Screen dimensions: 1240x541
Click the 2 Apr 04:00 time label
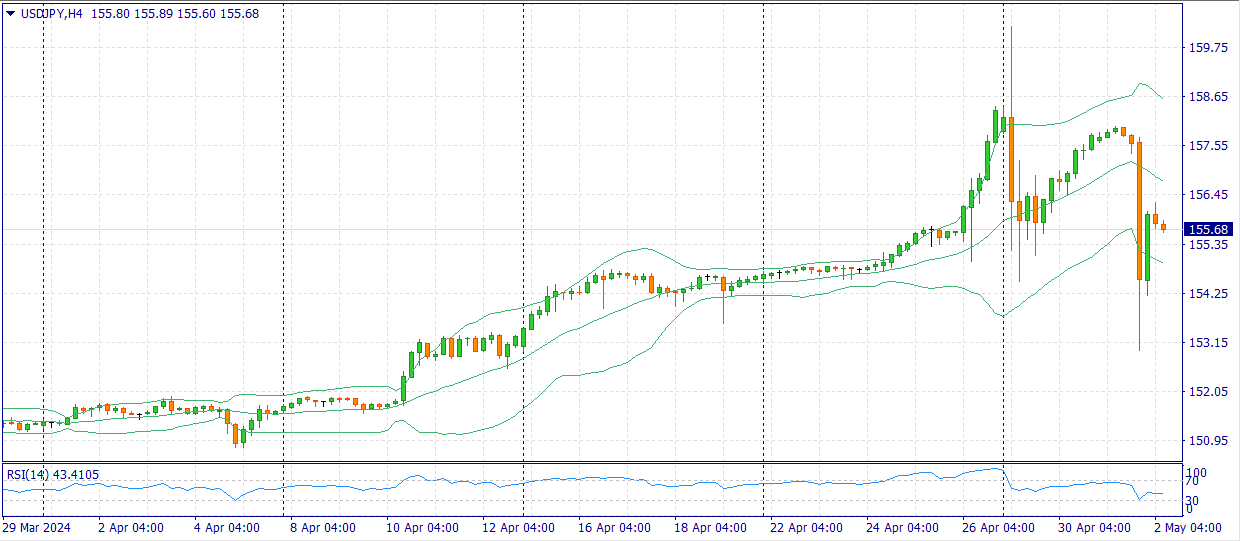[131, 527]
